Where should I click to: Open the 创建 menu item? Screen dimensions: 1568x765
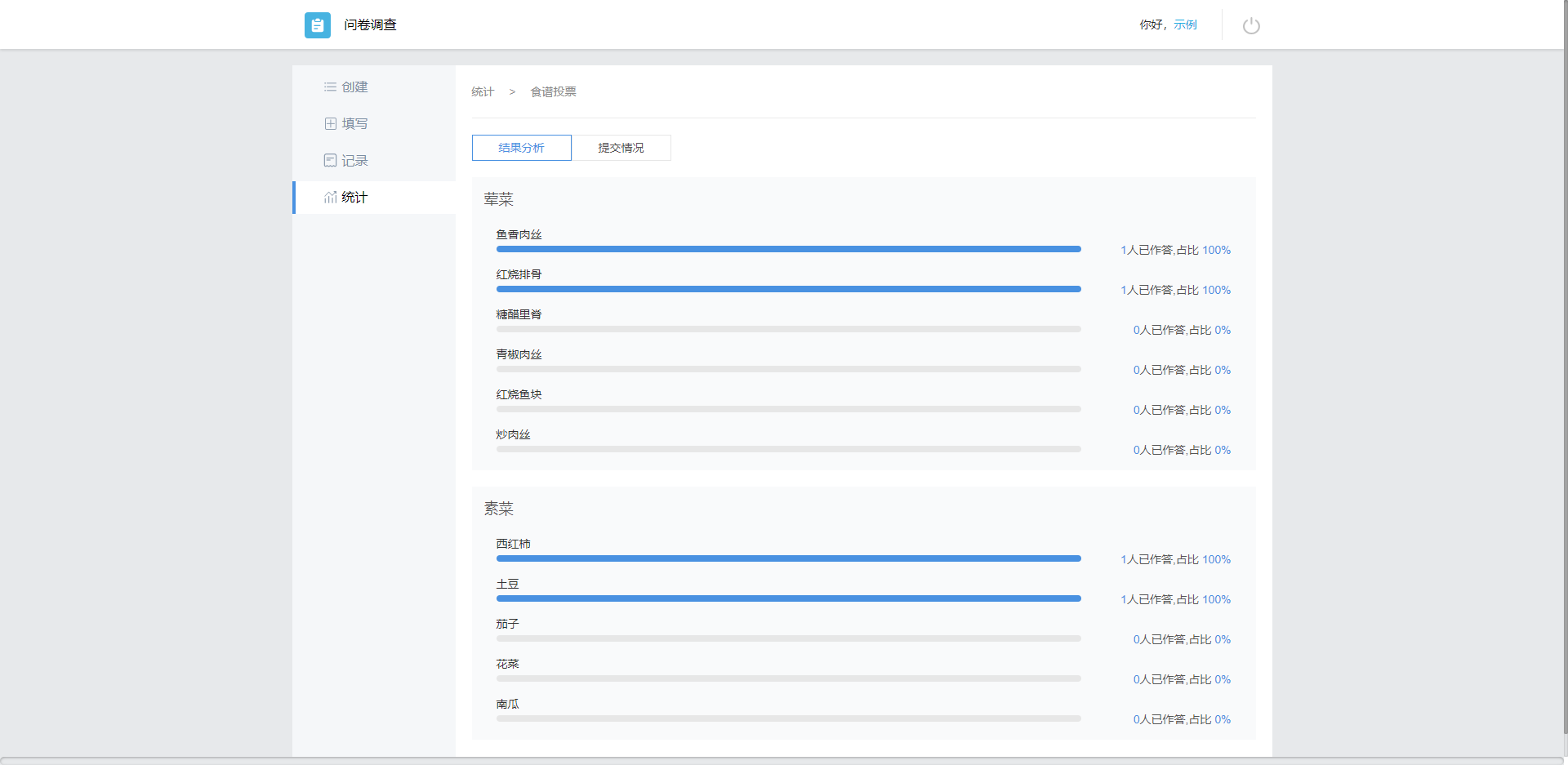[375, 87]
